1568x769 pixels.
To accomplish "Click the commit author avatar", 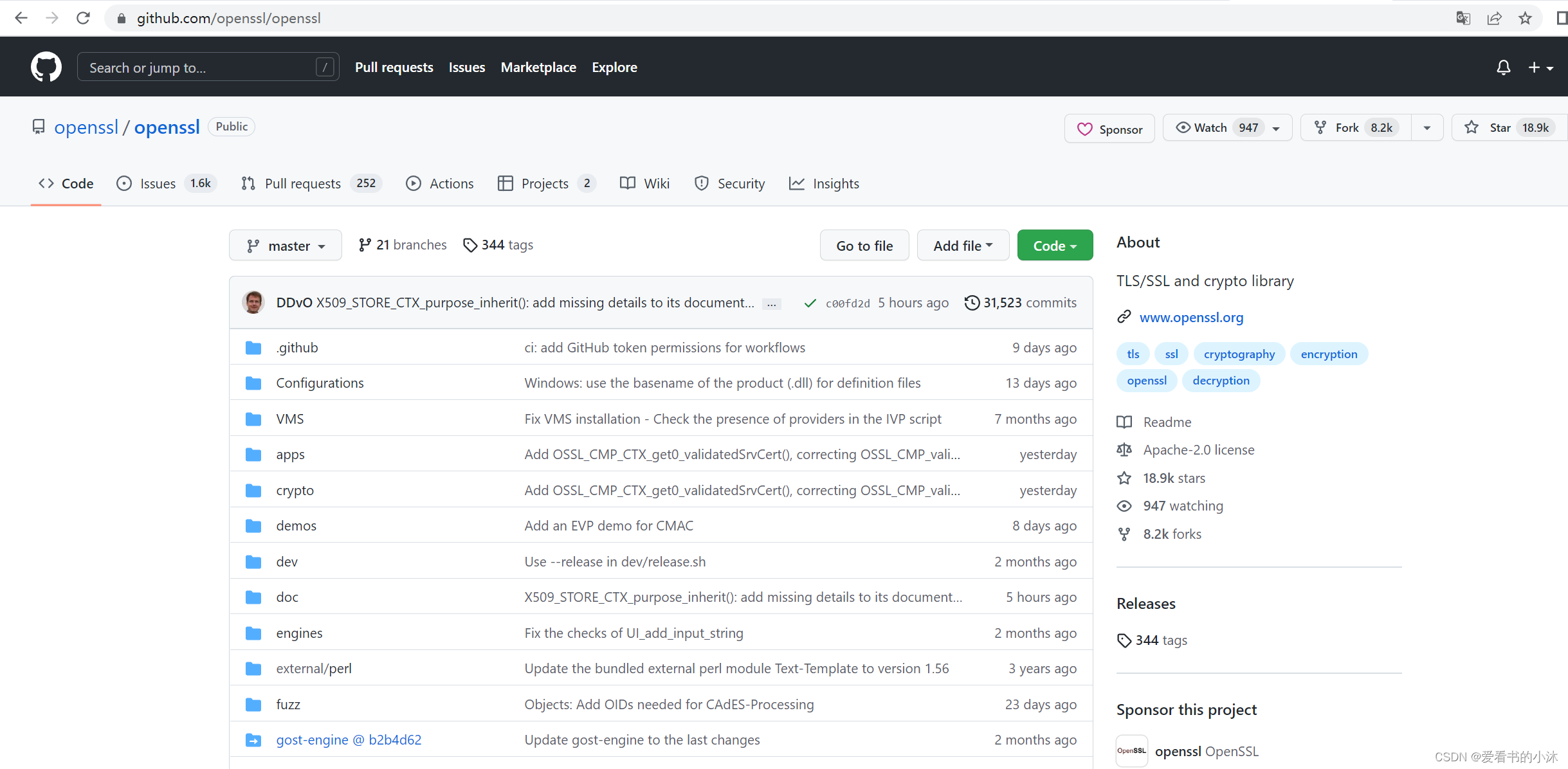I will [253, 302].
